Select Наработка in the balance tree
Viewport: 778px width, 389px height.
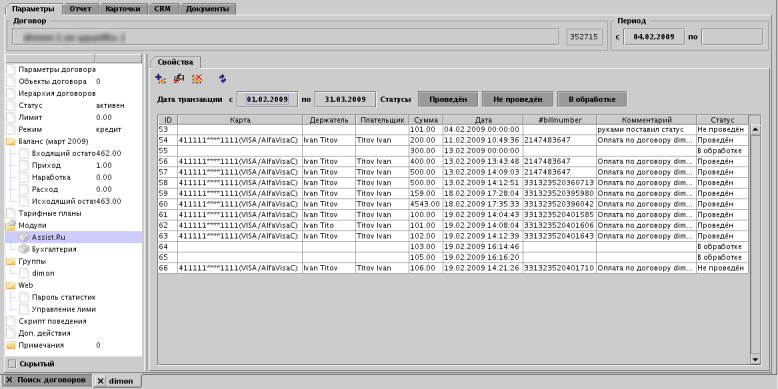coord(51,177)
